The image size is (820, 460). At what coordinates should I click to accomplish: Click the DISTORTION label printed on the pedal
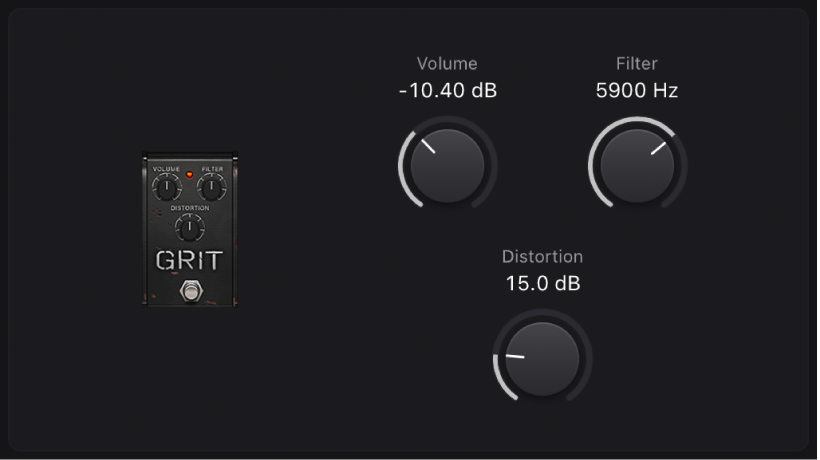tap(189, 208)
